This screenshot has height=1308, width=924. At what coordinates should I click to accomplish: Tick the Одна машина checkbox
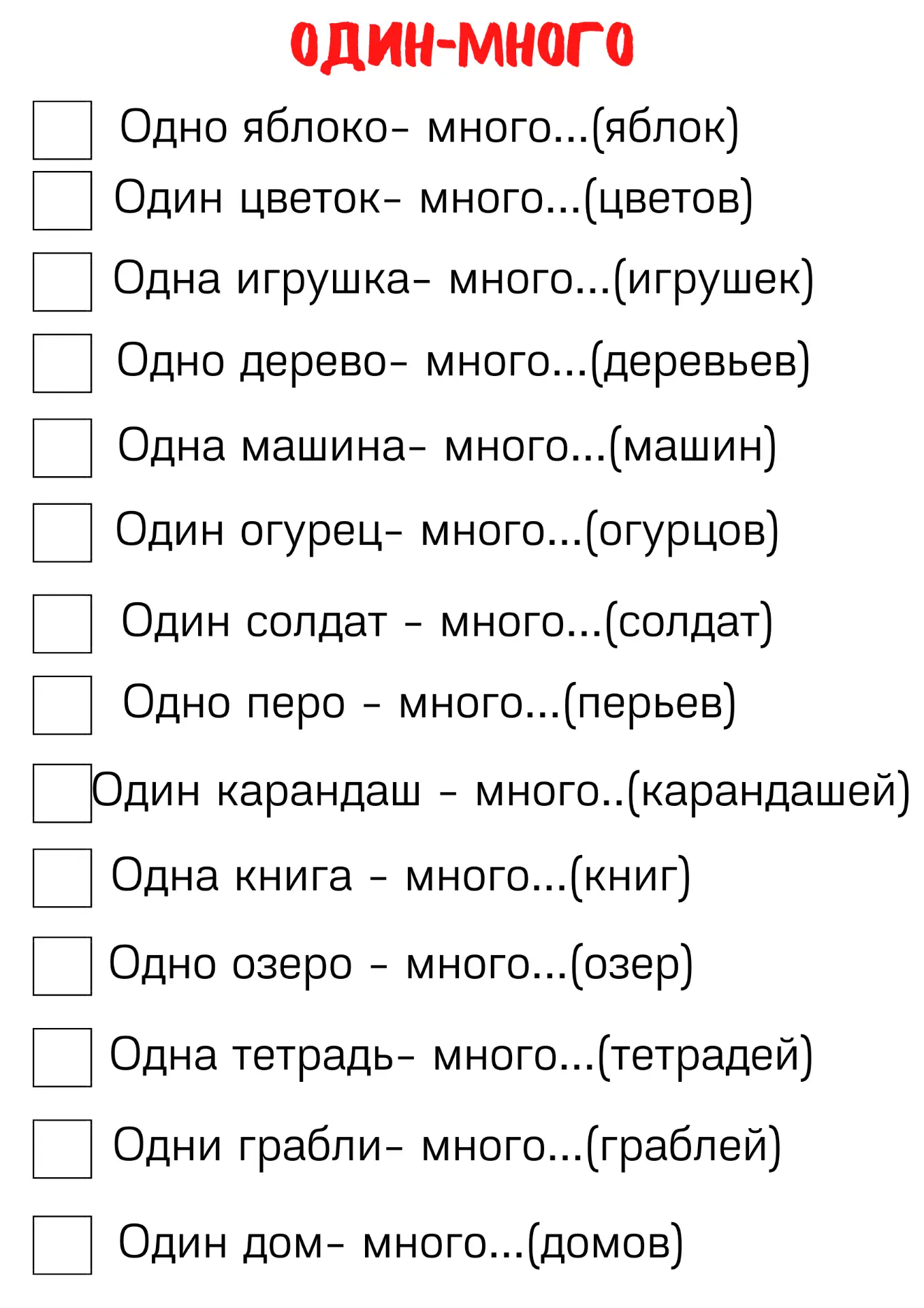pos(62,448)
